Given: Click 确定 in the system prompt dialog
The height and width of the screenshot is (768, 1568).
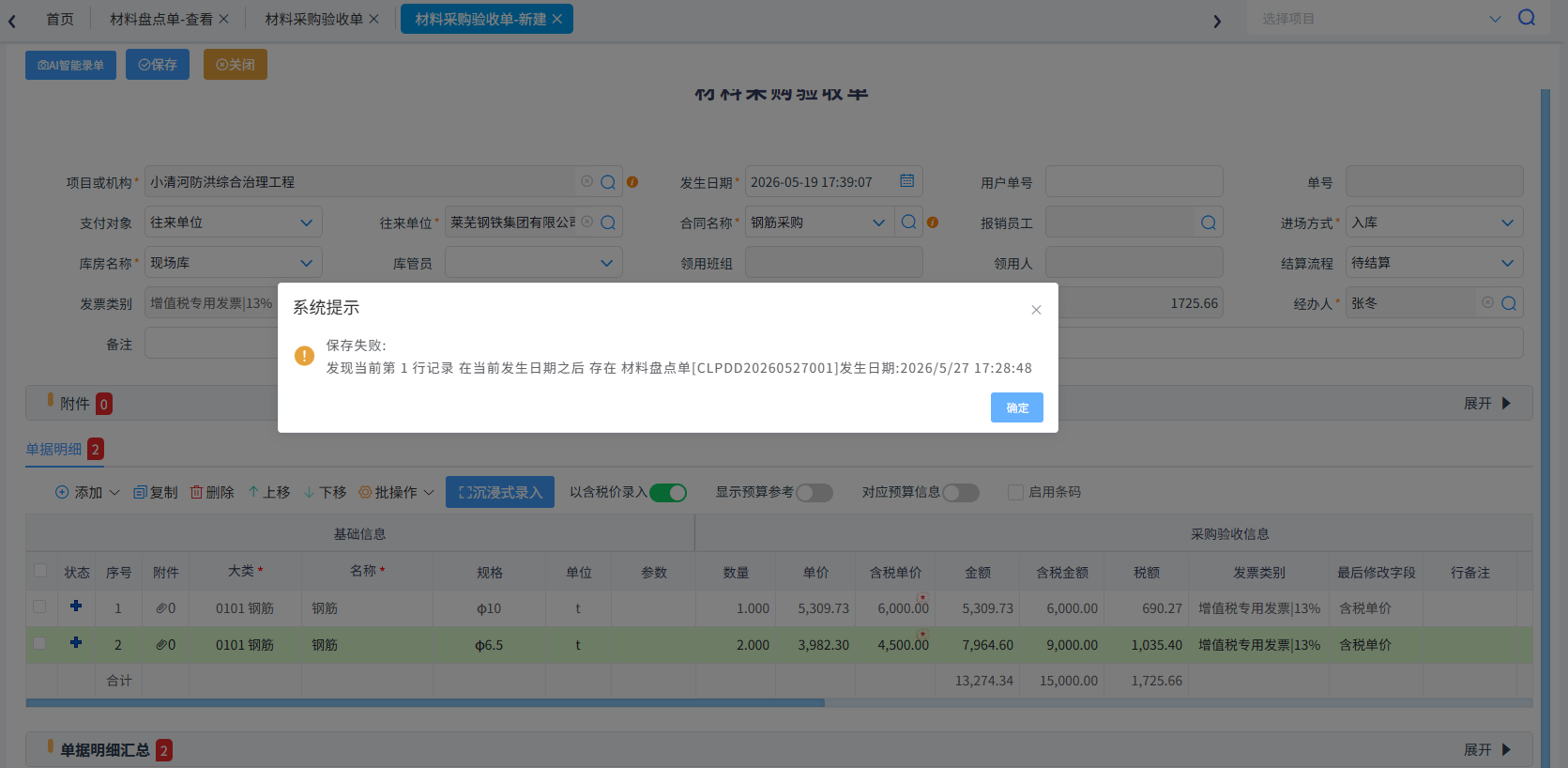Looking at the screenshot, I should [1017, 407].
